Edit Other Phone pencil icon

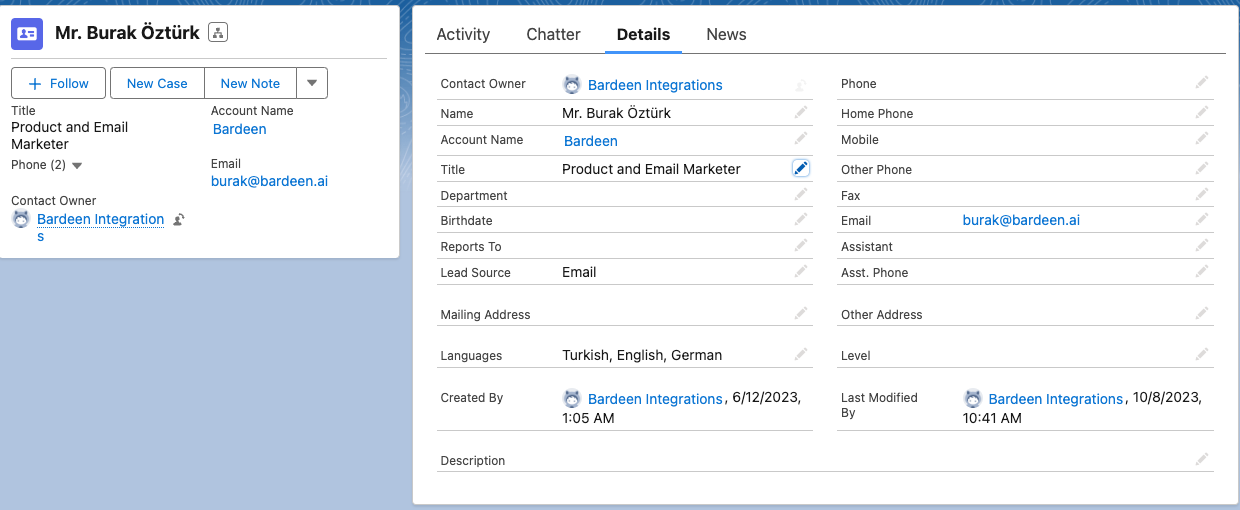[x=1202, y=168]
